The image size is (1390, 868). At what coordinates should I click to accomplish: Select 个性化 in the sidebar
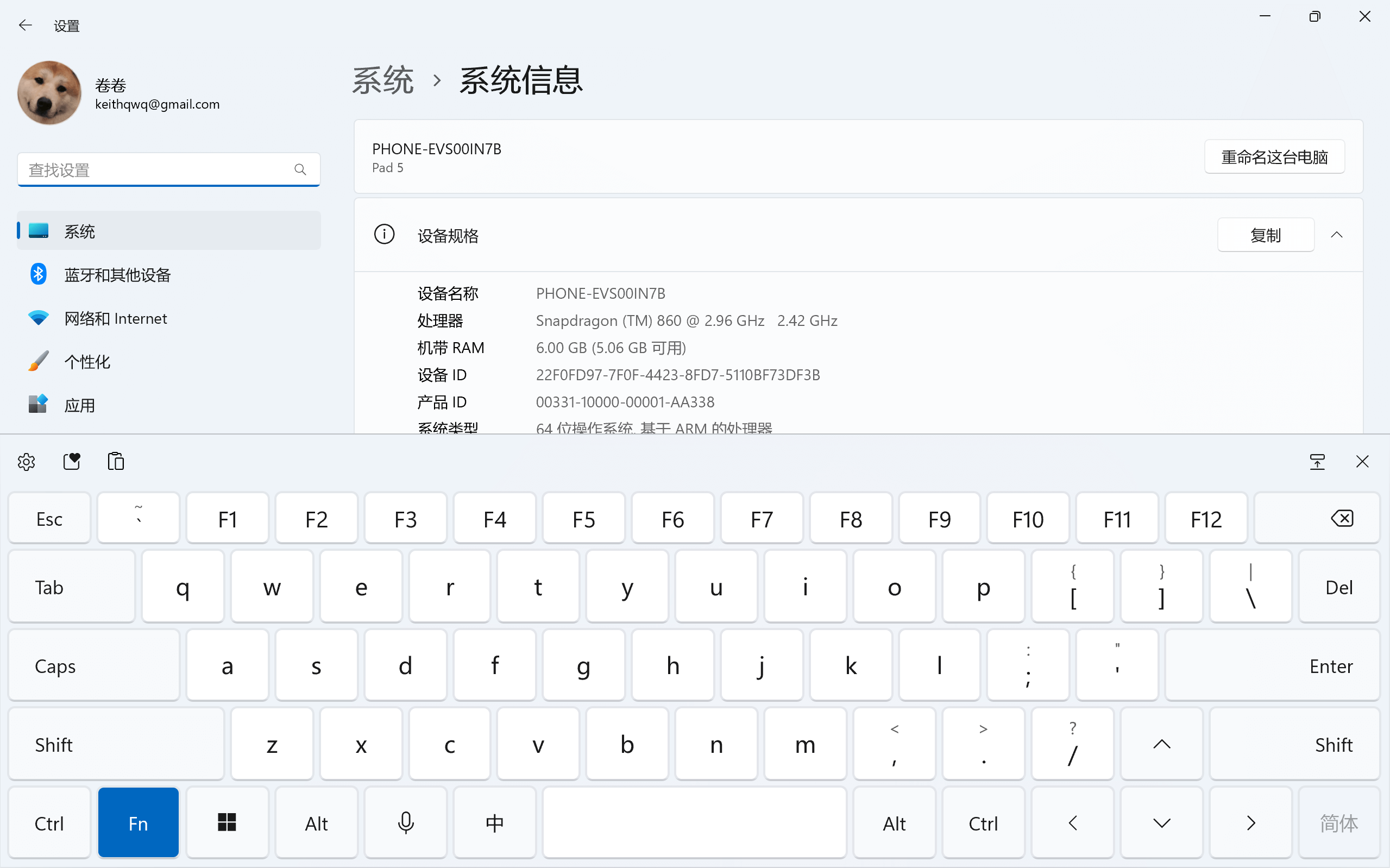coord(87,362)
